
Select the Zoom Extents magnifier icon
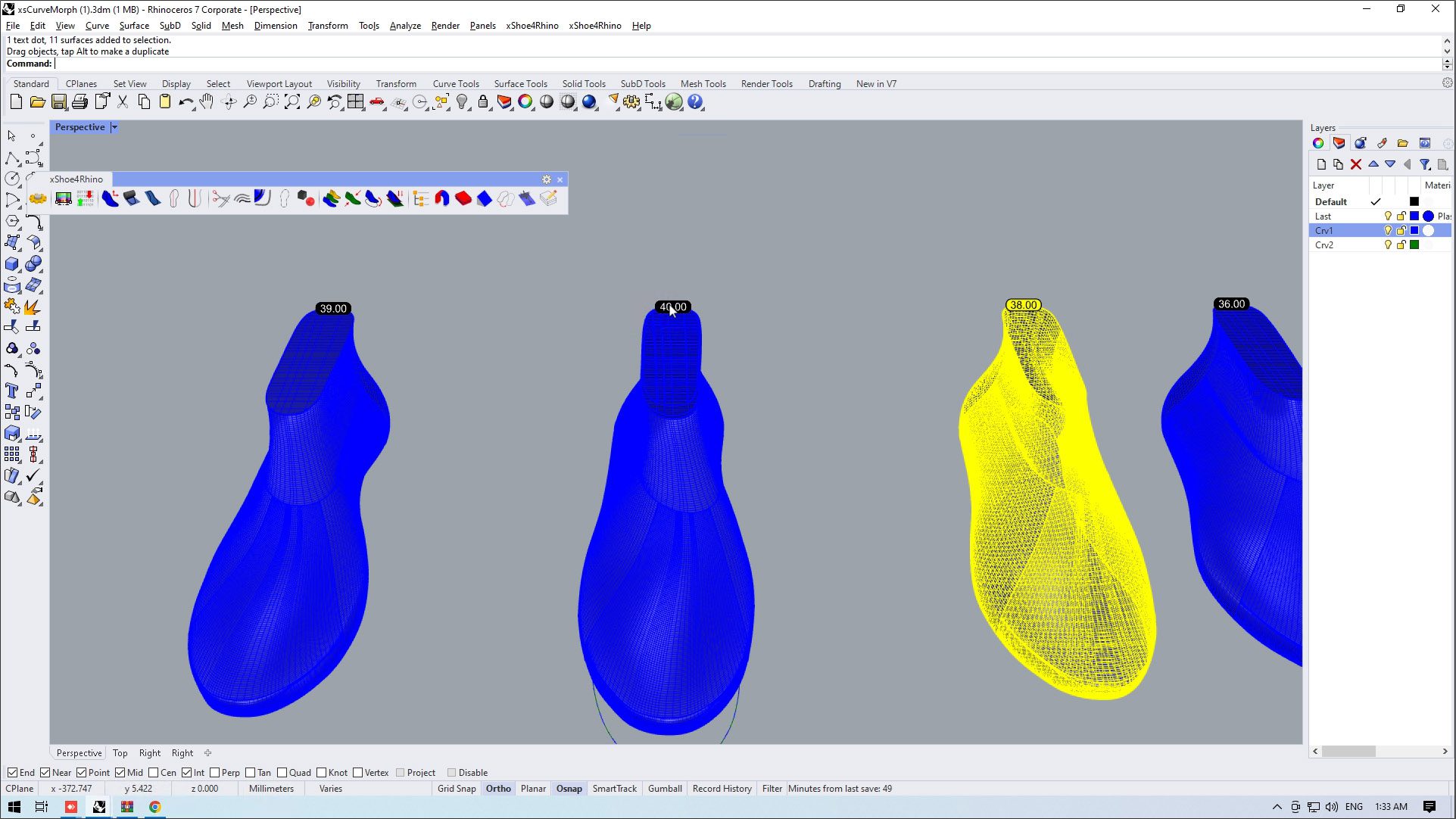[x=292, y=102]
